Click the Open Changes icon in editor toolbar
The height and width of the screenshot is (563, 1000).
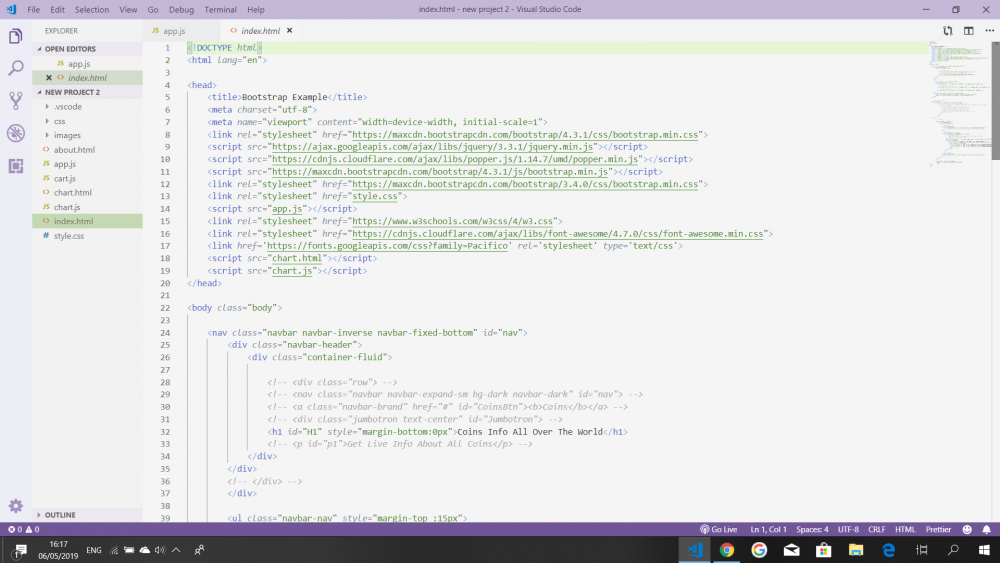coord(948,31)
